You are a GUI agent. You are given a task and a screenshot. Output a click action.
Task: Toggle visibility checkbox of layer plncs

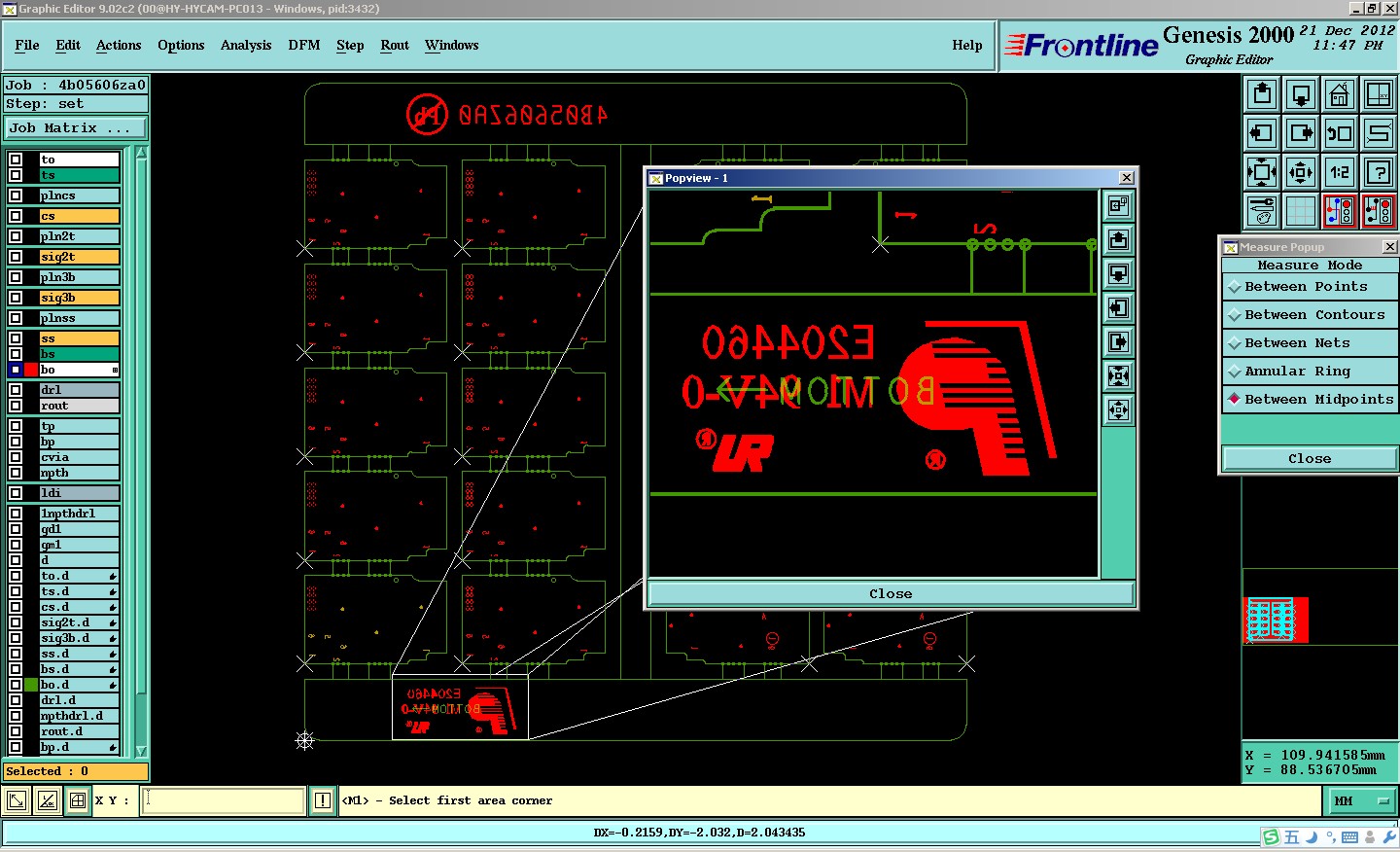tap(16, 195)
